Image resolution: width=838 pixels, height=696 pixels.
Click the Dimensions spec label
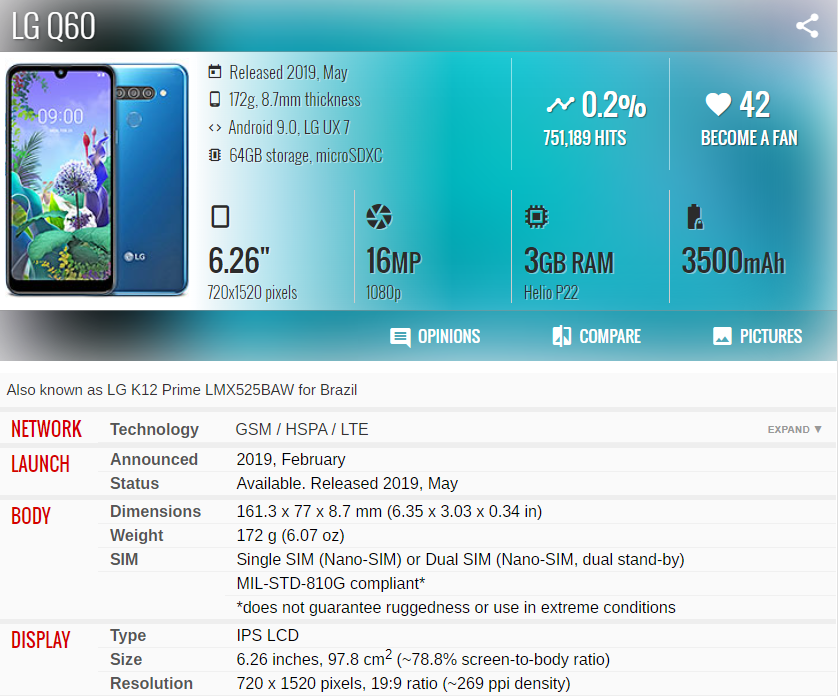pyautogui.click(x=155, y=511)
